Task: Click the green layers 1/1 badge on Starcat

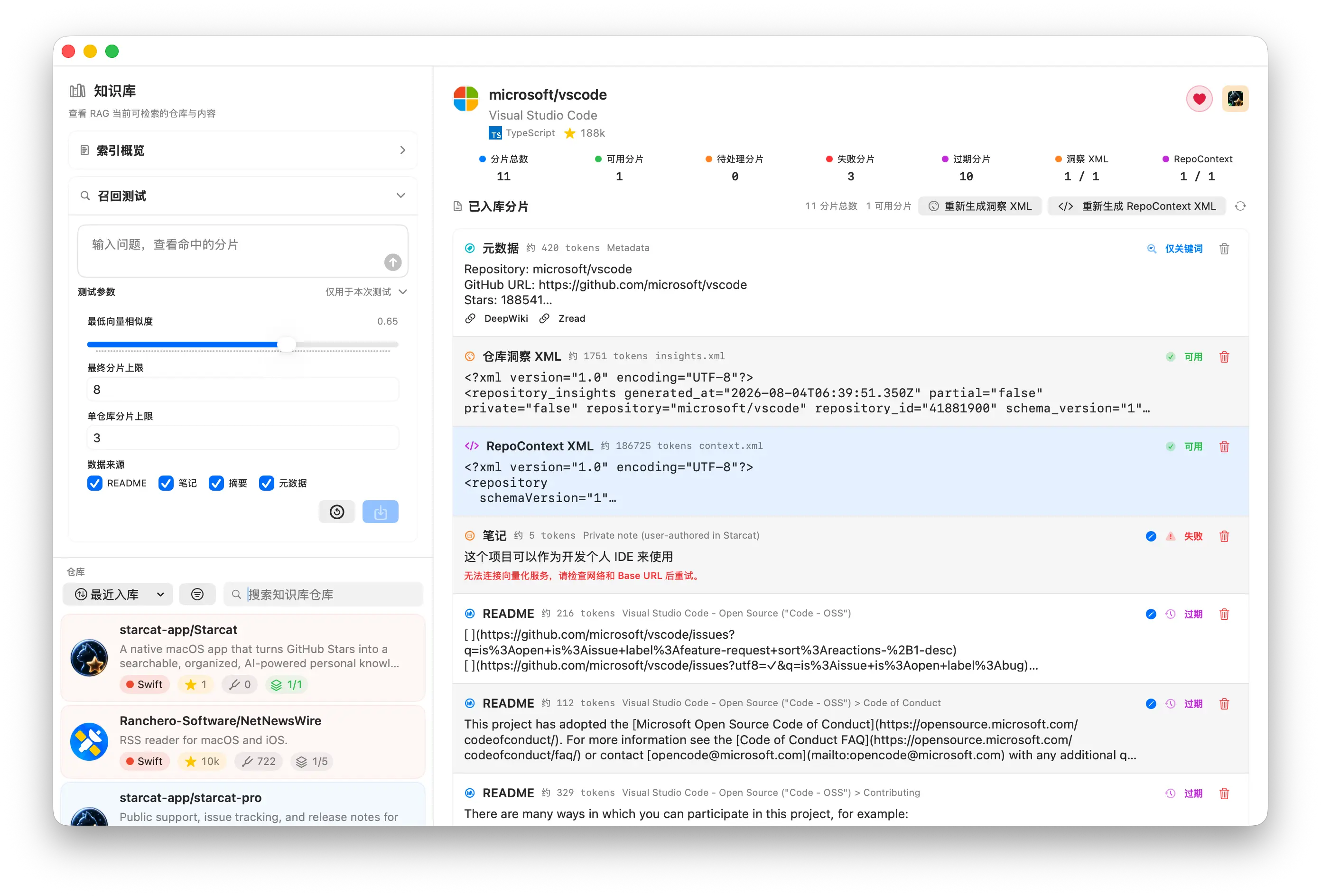Action: click(x=287, y=685)
